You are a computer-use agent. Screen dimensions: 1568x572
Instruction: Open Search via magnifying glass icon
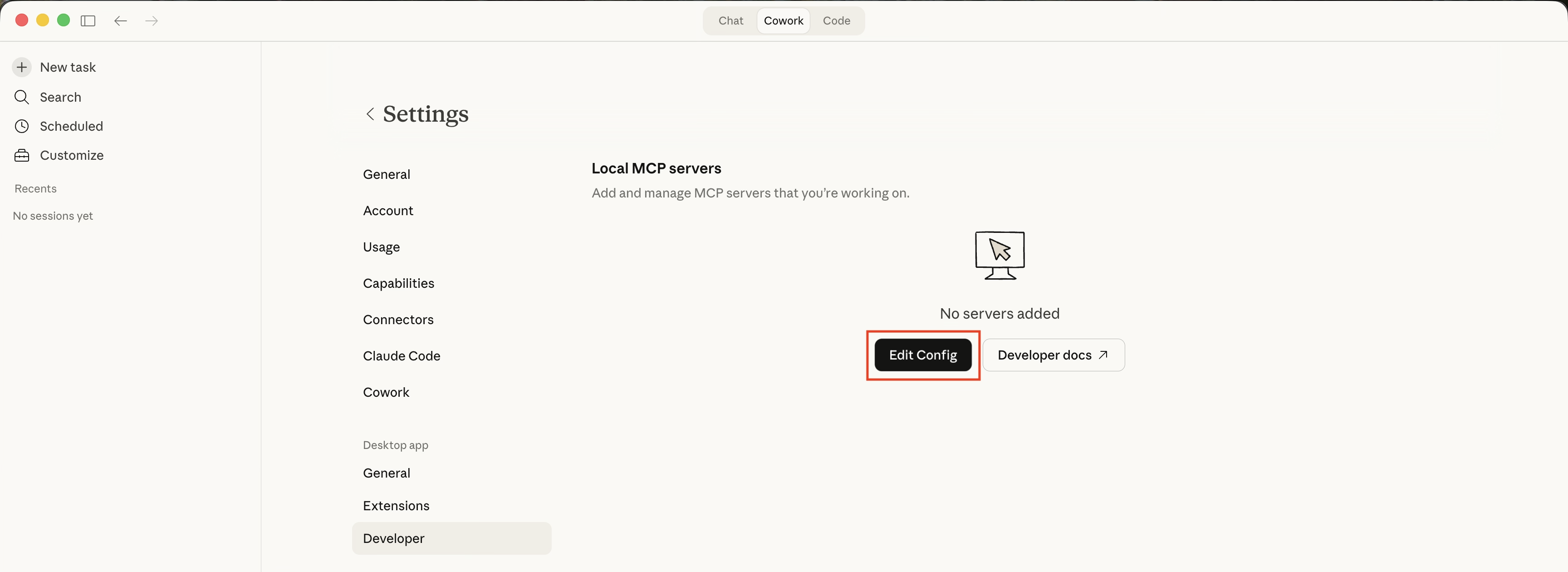point(22,97)
